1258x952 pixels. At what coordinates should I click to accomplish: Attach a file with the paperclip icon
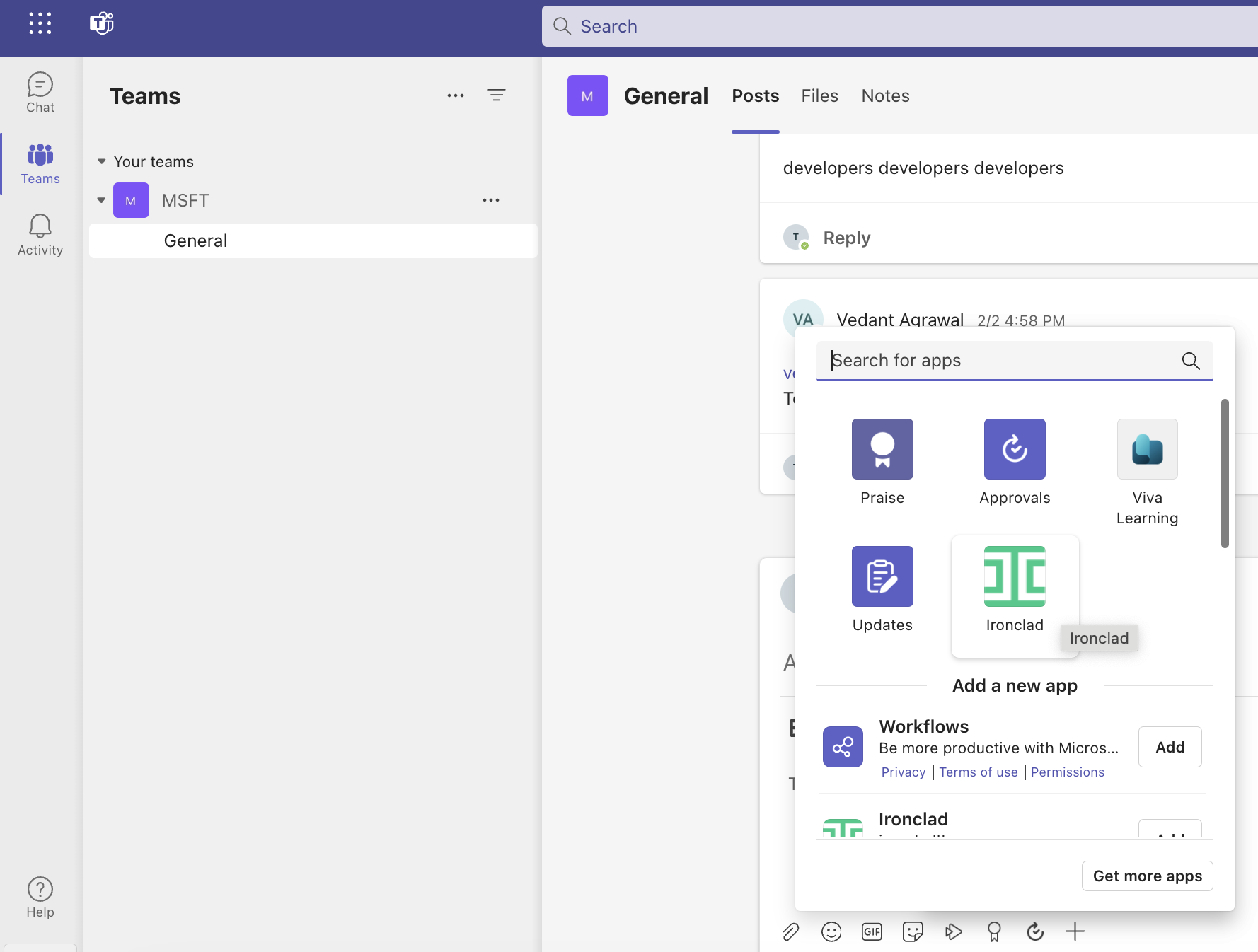tap(790, 931)
